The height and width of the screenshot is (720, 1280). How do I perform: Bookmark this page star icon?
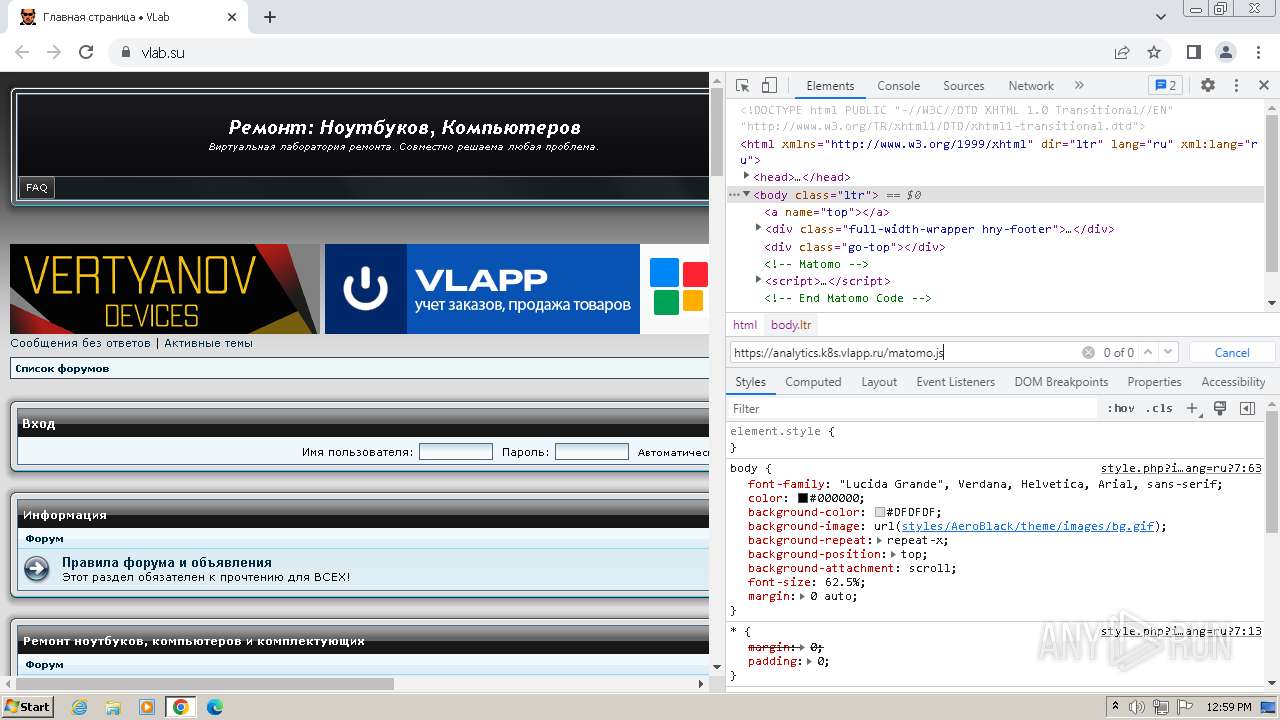point(1154,52)
